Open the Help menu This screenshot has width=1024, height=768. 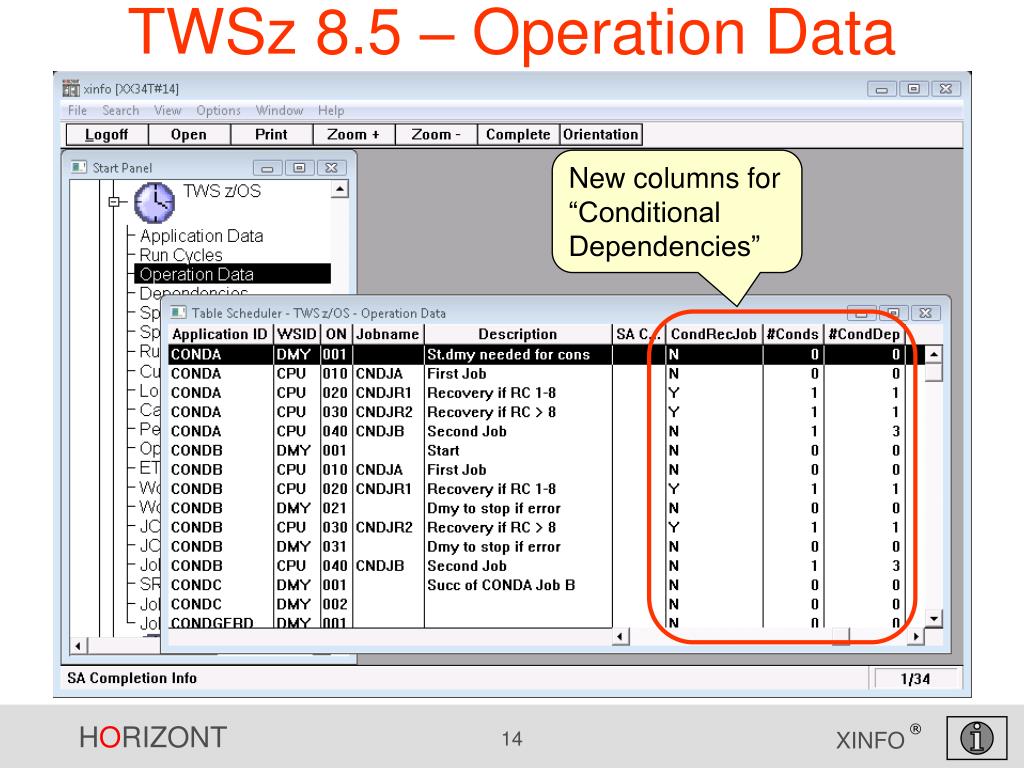click(331, 110)
